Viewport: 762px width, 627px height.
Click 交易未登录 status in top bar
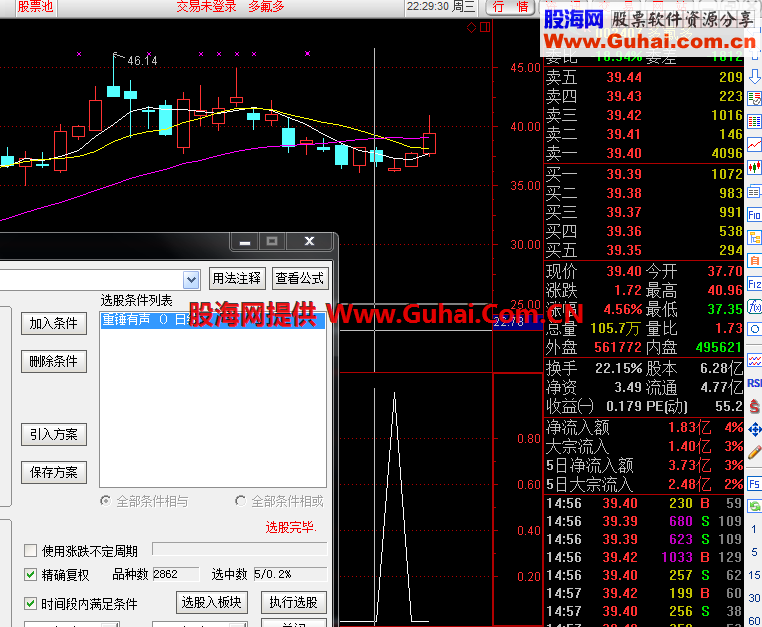coord(207,6)
